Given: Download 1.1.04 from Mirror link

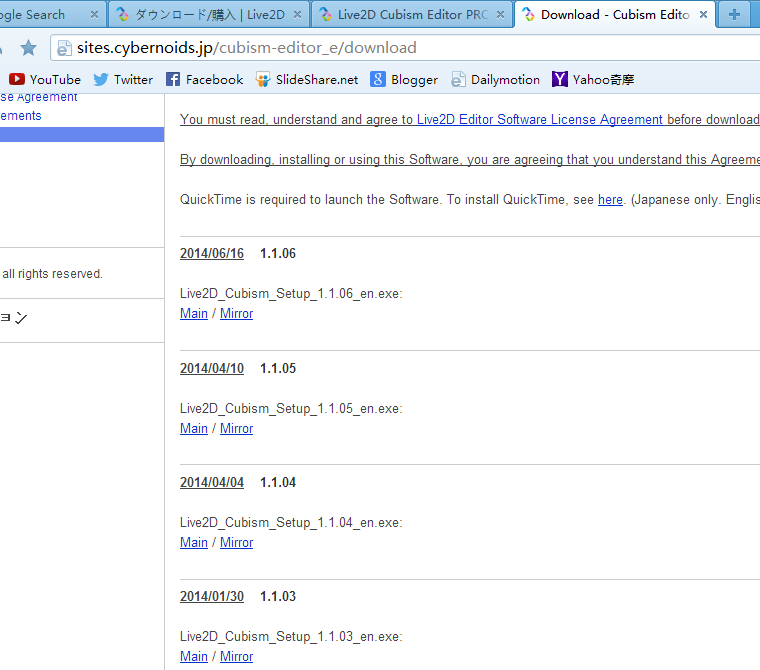Looking at the screenshot, I should click(237, 542).
